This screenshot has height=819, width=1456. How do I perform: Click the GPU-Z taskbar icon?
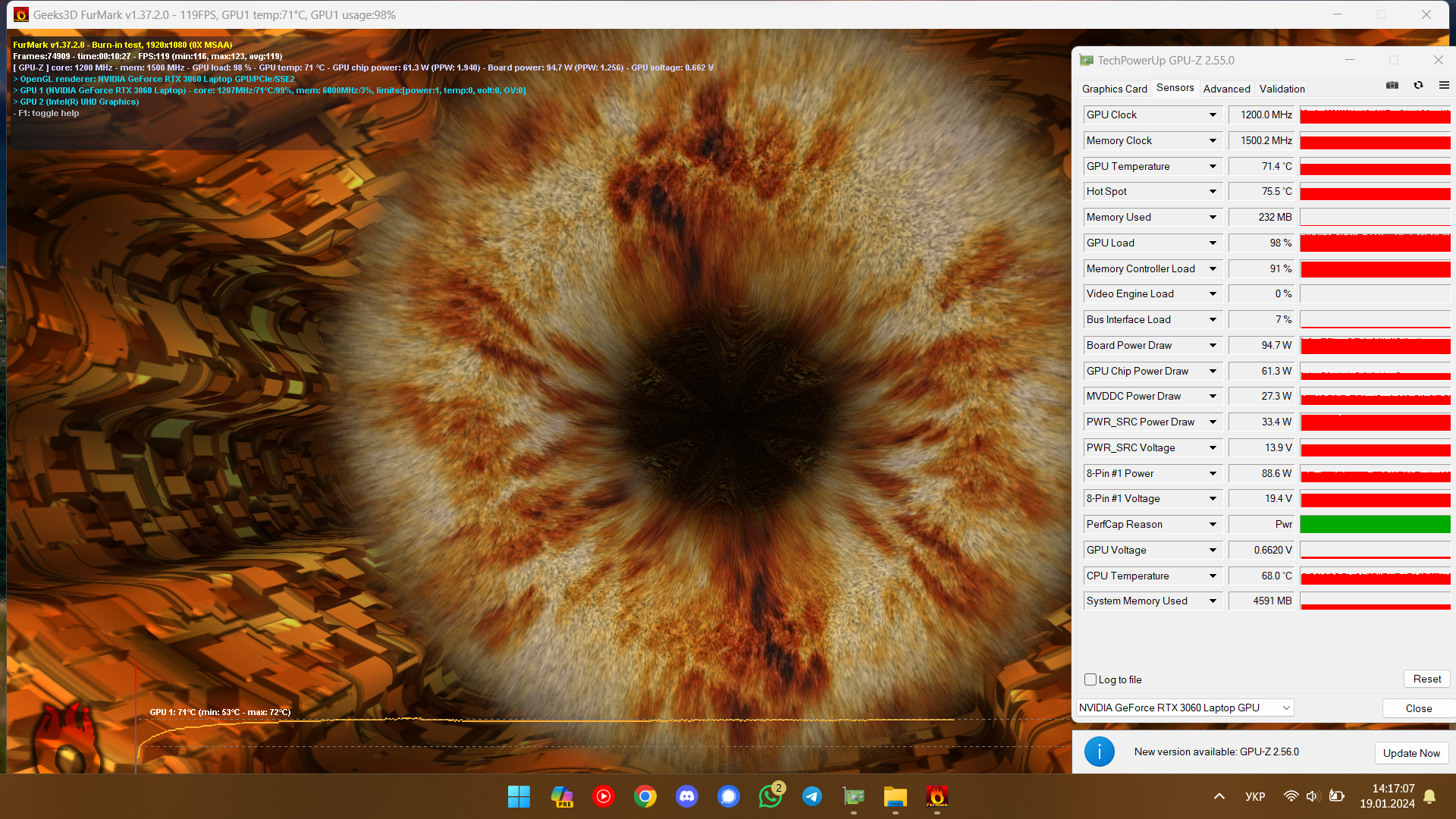[854, 796]
